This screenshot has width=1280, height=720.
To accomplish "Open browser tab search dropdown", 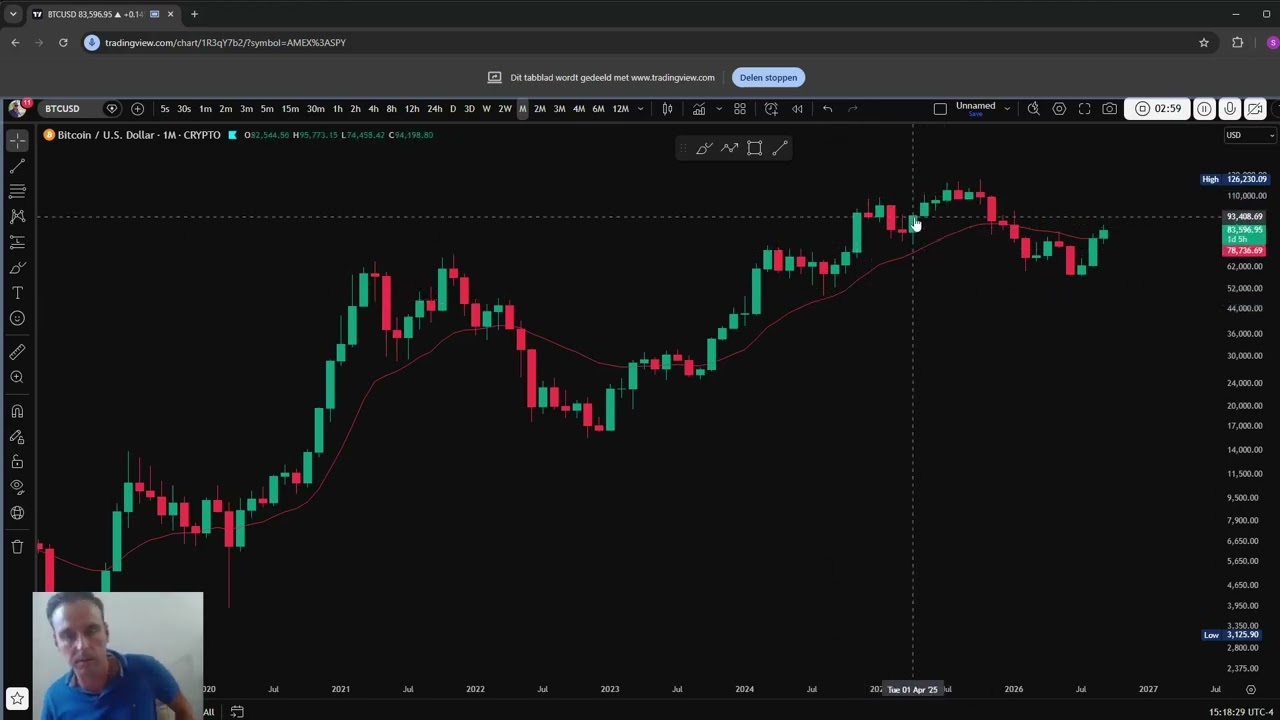I will click(13, 14).
